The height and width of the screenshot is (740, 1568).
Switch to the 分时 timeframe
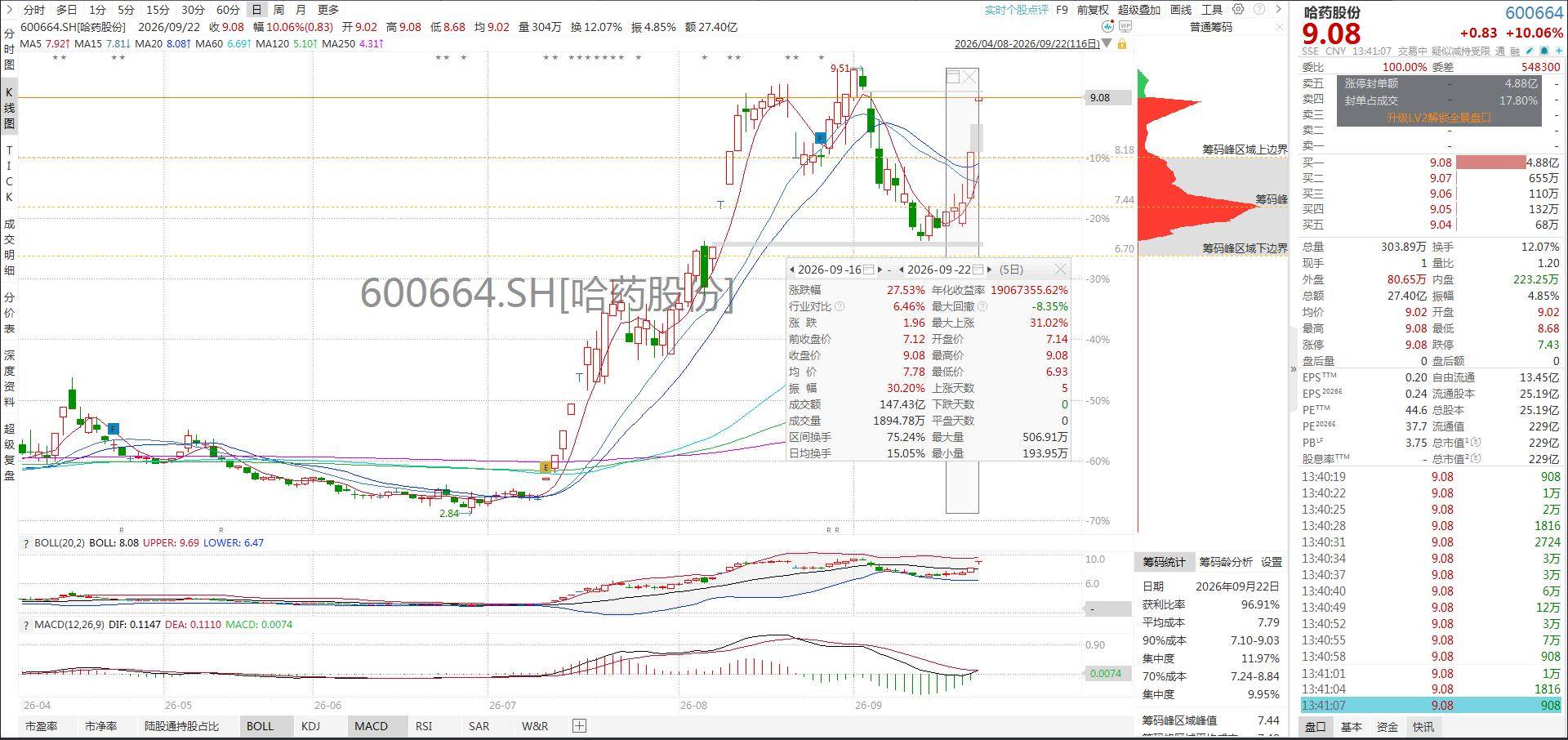tap(34, 10)
